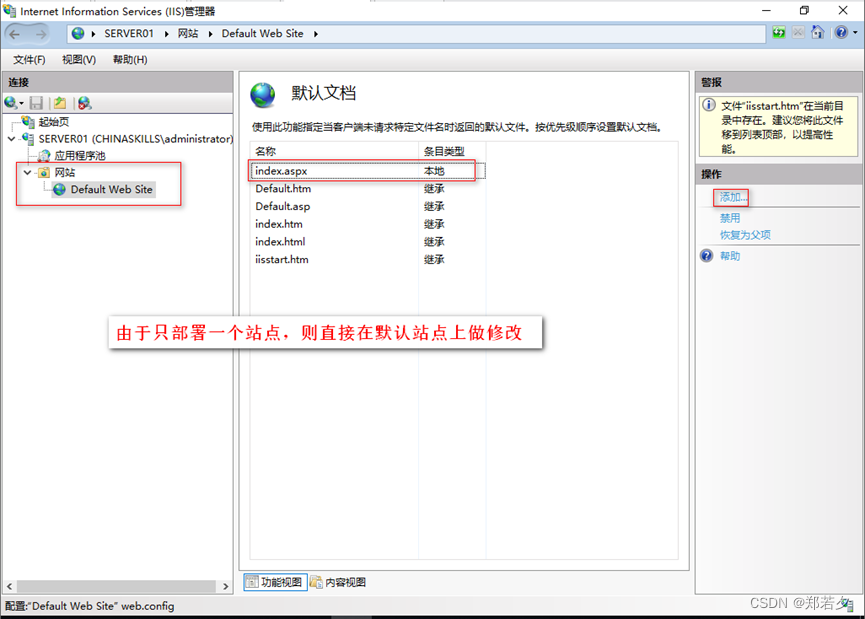Open the 视图(V) menu
This screenshot has height=619, width=865.
tap(79, 60)
